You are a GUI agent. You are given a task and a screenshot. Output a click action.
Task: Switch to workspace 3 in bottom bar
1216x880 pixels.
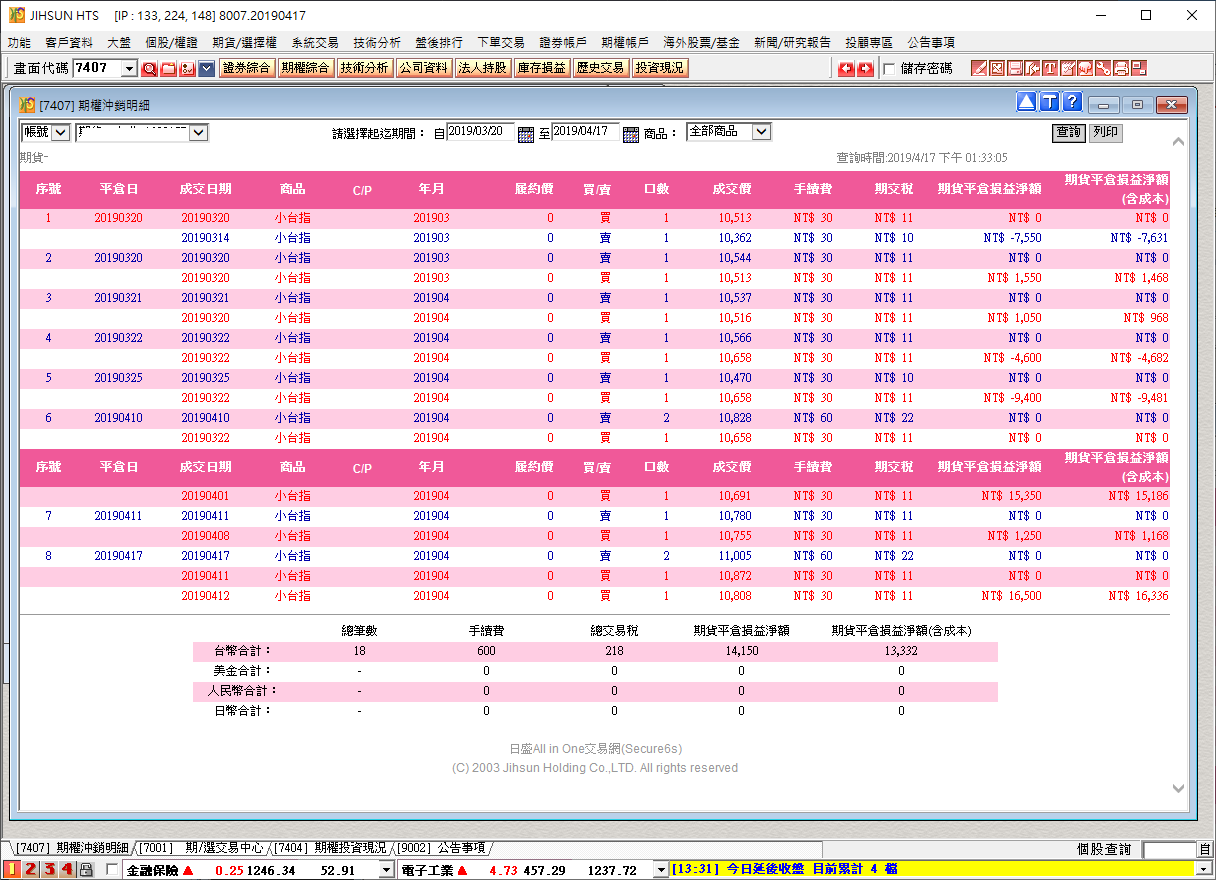[x=49, y=870]
